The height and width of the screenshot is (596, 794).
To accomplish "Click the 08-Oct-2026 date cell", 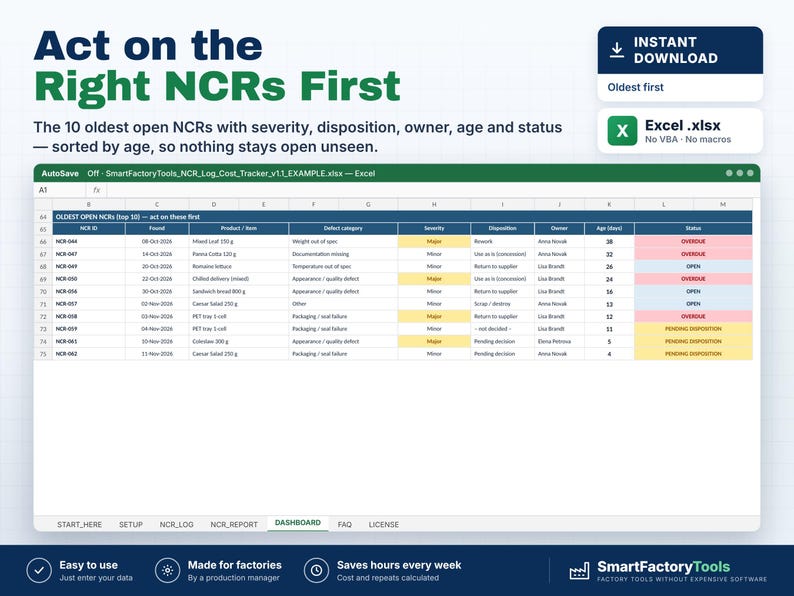I will 157,242.
